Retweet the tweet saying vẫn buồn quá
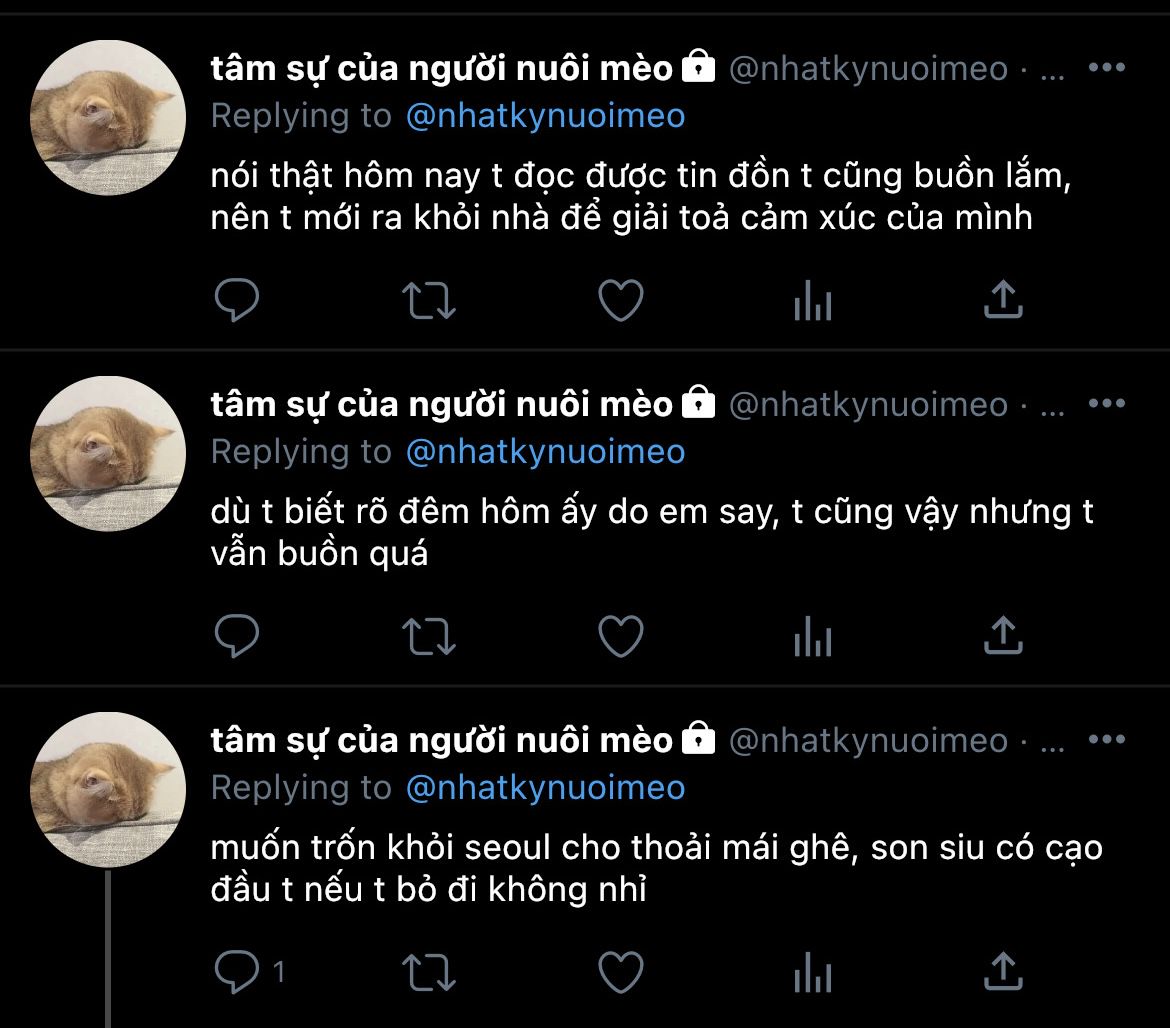 (428, 635)
